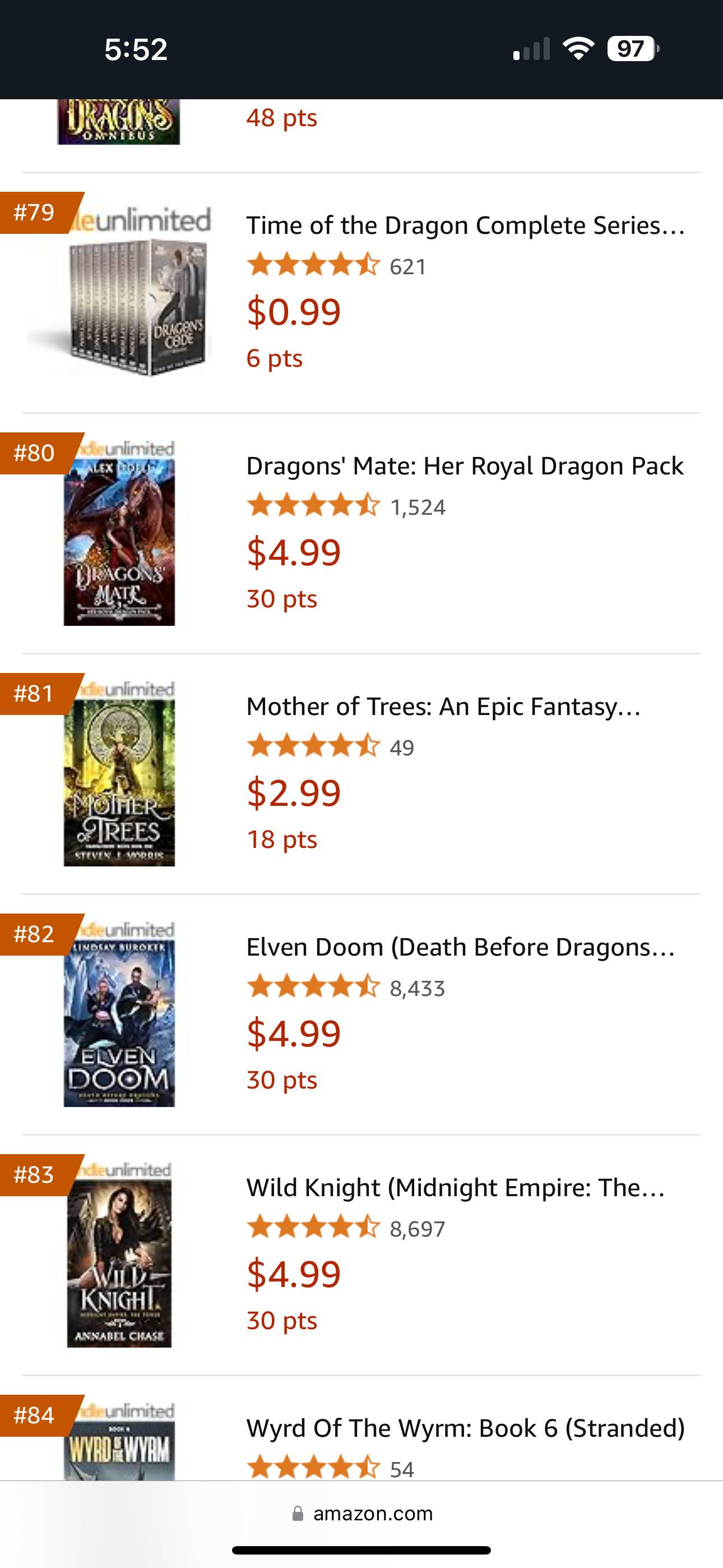View star rating with 1,524 reviews

(x=346, y=506)
